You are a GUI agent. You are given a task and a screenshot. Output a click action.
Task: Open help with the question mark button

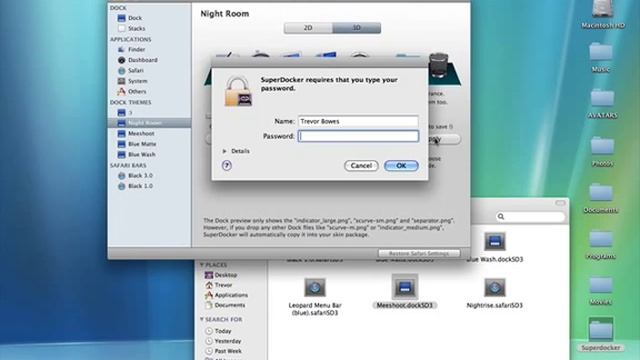[x=227, y=165]
